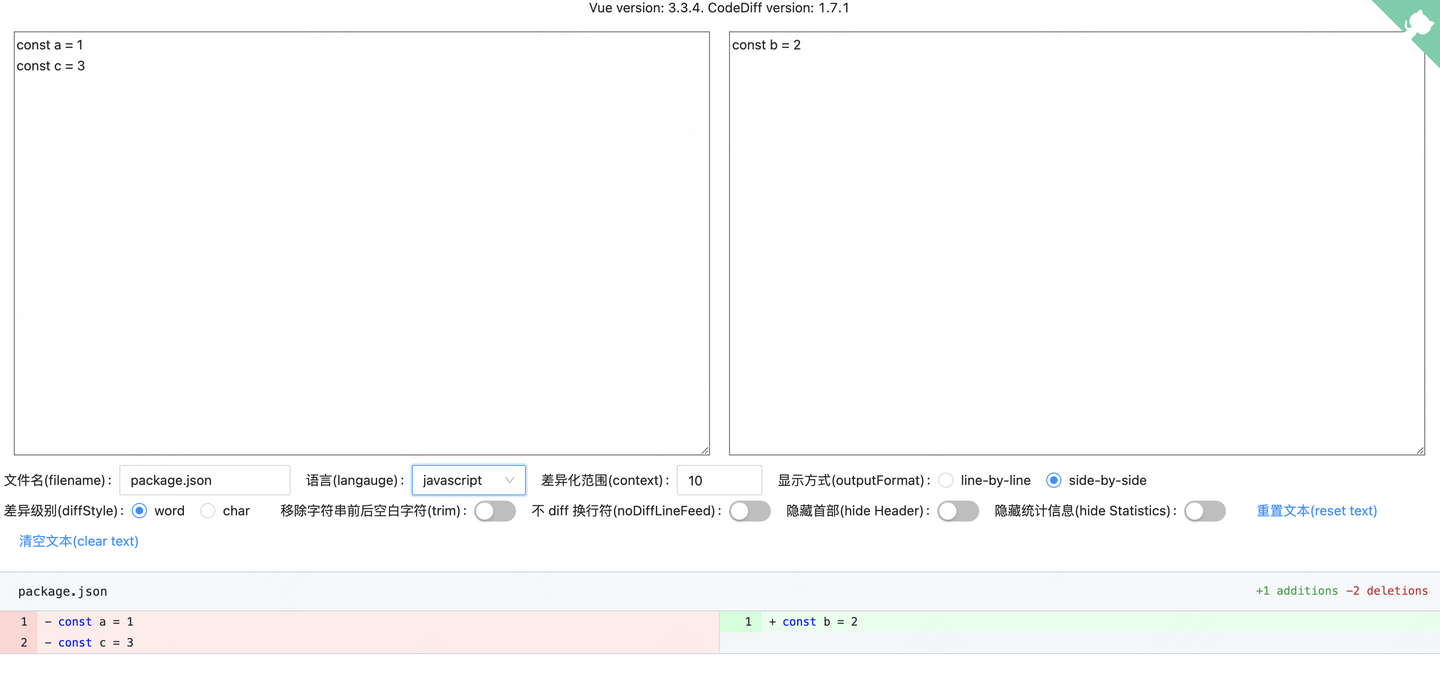Image resolution: width=1440 pixels, height=696 pixels.
Task: Select the package.json diff header label
Action: (62, 591)
